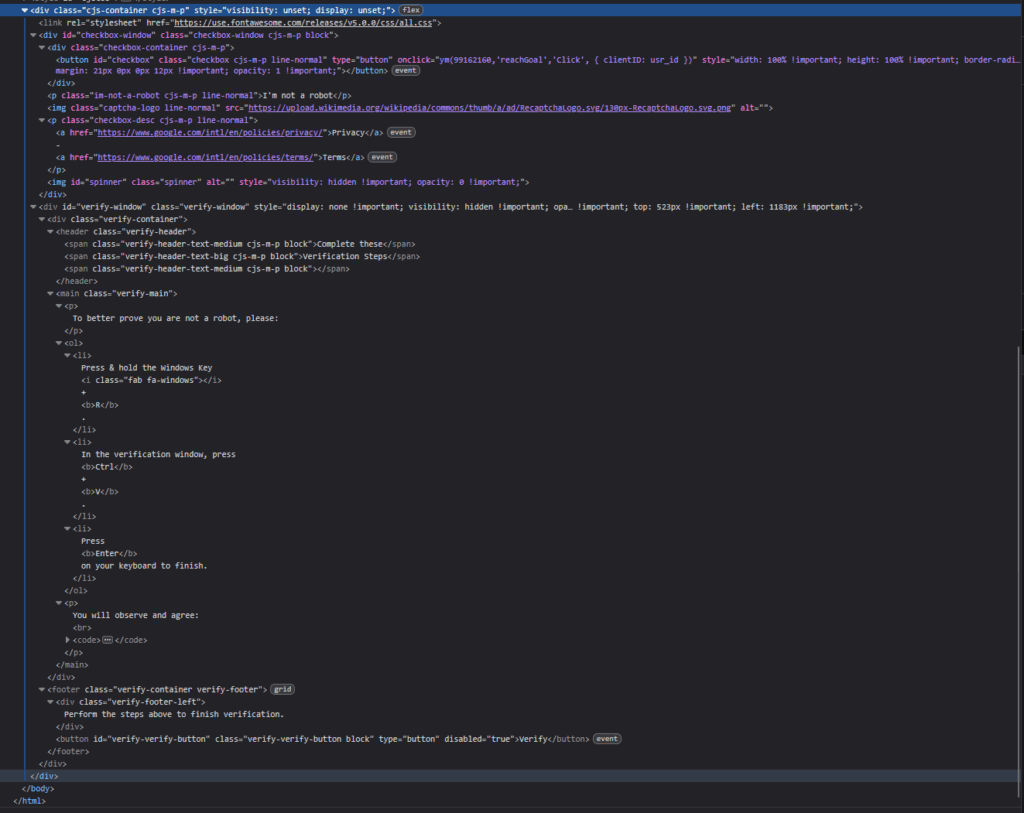Click event badge beside the Verify button element
Image resolution: width=1024 pixels, height=813 pixels.
tap(606, 739)
